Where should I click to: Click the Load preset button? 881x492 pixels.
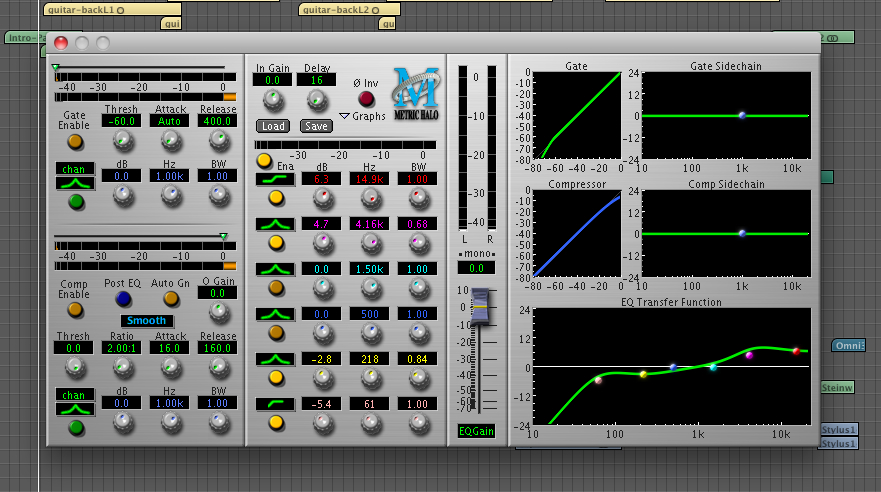click(273, 126)
